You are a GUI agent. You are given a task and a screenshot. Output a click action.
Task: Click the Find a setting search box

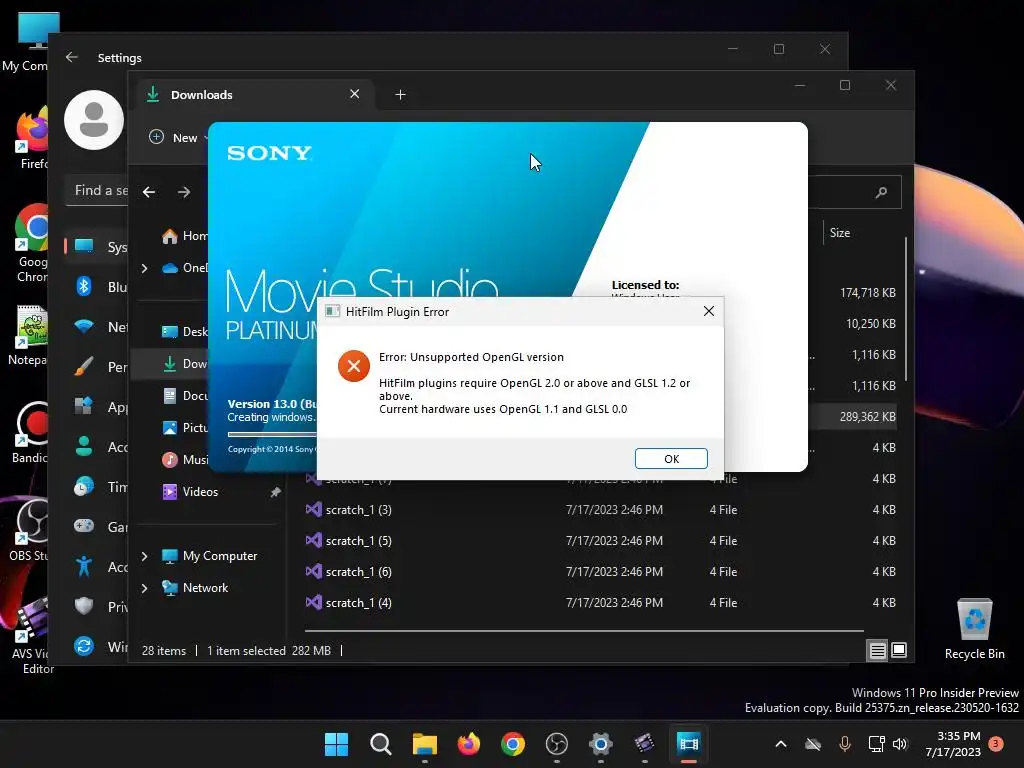click(x=97, y=190)
